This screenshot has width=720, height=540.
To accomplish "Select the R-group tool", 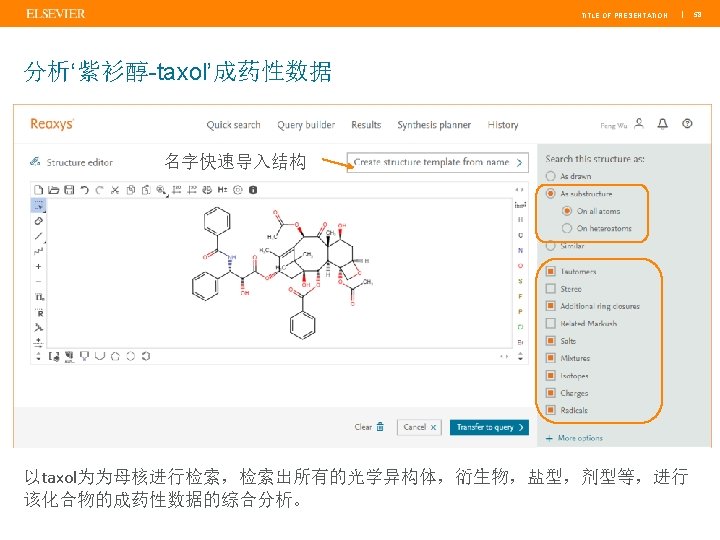I will coord(39,313).
